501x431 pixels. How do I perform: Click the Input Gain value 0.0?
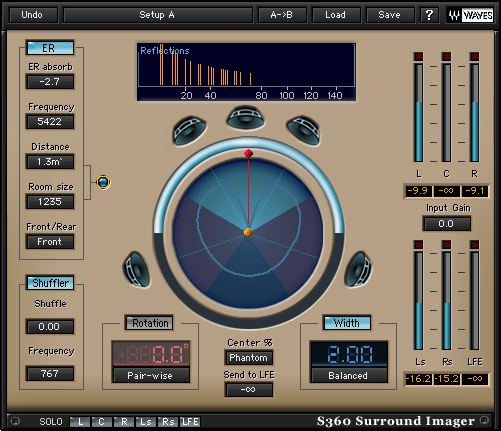[x=446, y=223]
